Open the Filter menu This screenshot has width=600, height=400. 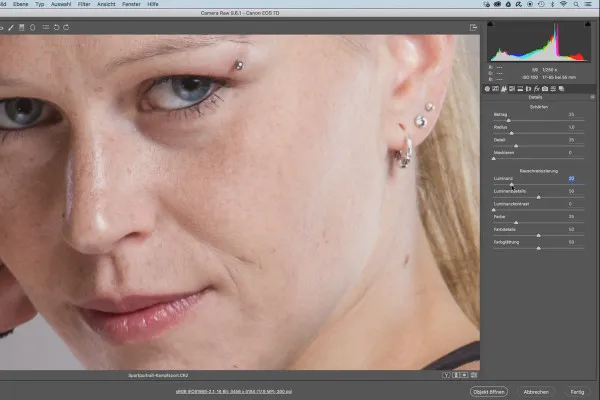pos(84,4)
